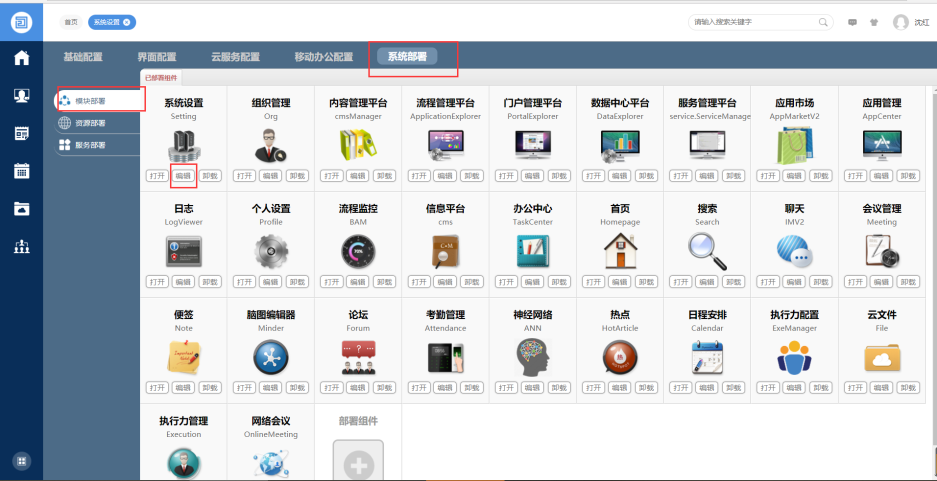Viewport: 937px width, 481px height.
Task: Select the 应用市场 shopping bag icon
Action: [793, 146]
